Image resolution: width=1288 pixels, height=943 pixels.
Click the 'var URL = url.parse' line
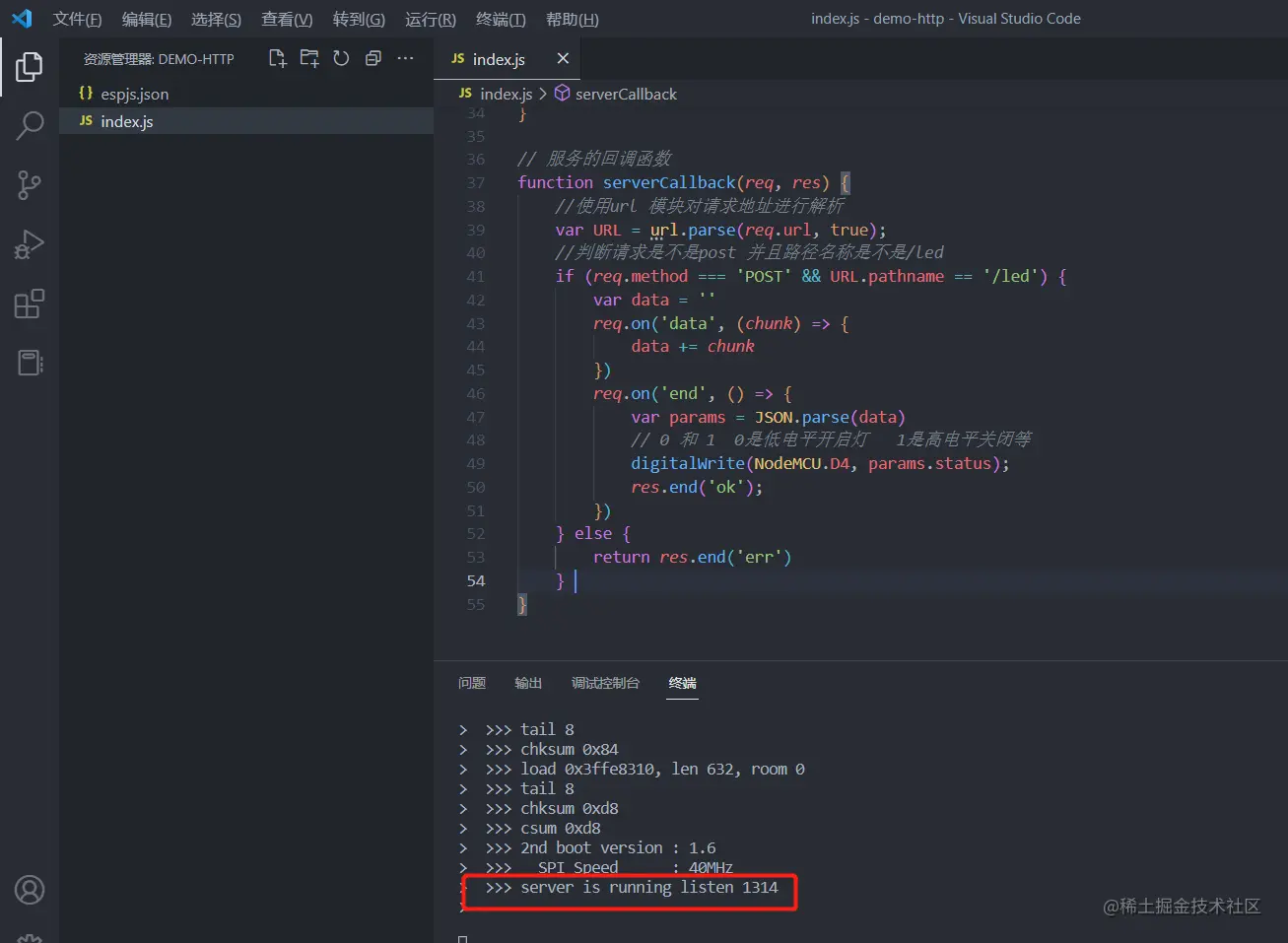click(720, 230)
